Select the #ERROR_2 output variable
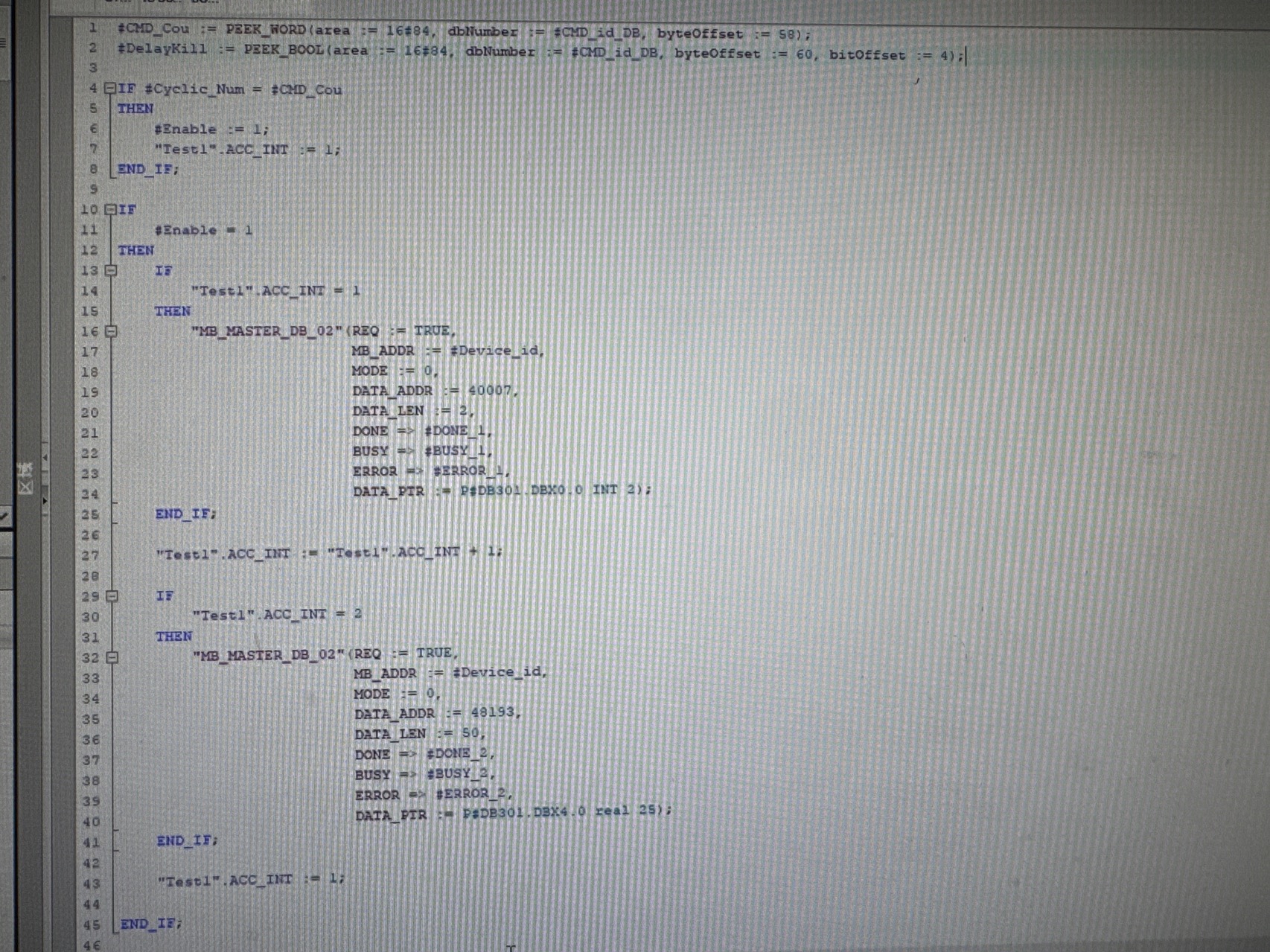Image resolution: width=1270 pixels, height=952 pixels. 471,794
